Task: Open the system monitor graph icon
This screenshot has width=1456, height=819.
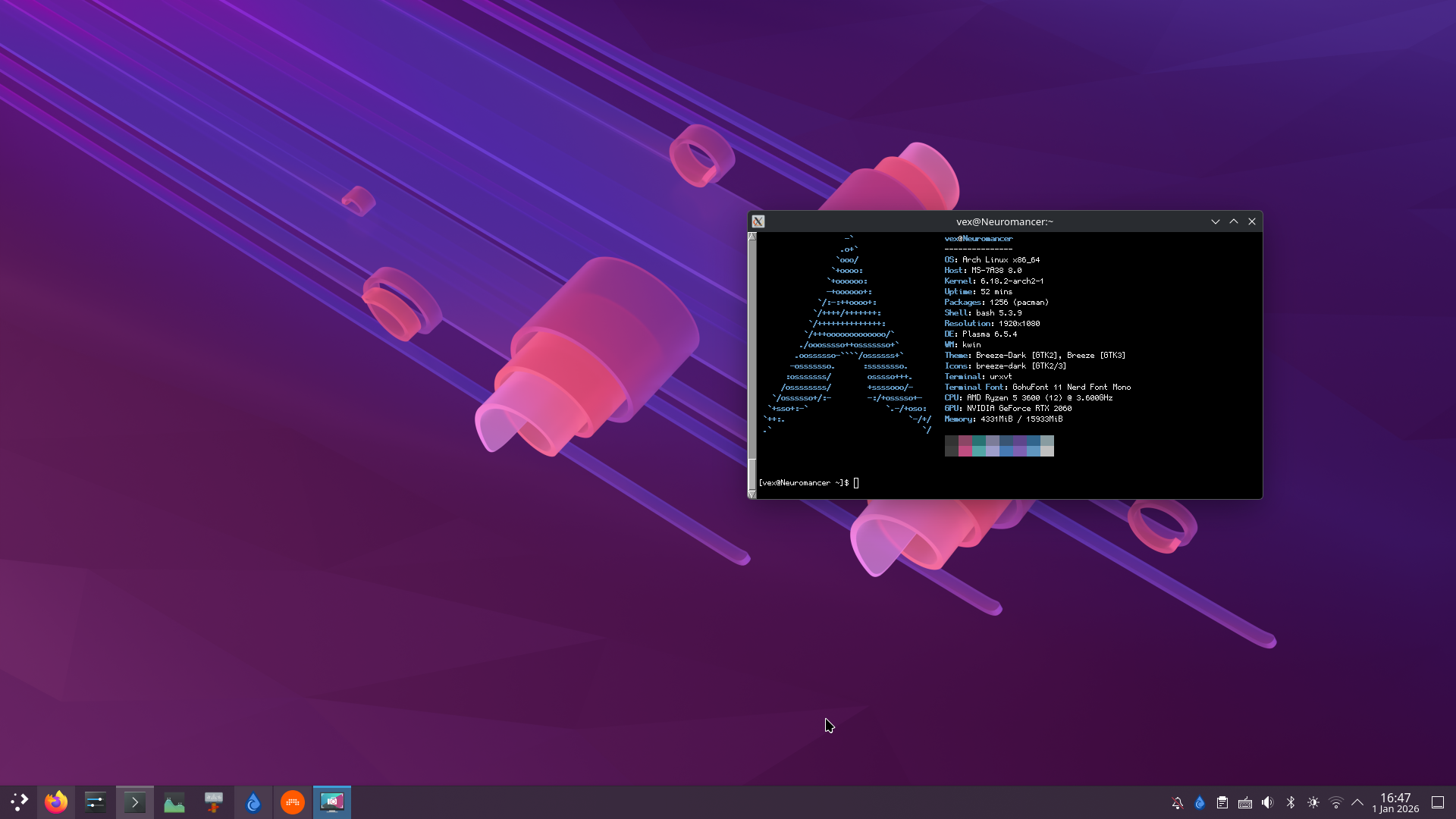Action: point(174,802)
